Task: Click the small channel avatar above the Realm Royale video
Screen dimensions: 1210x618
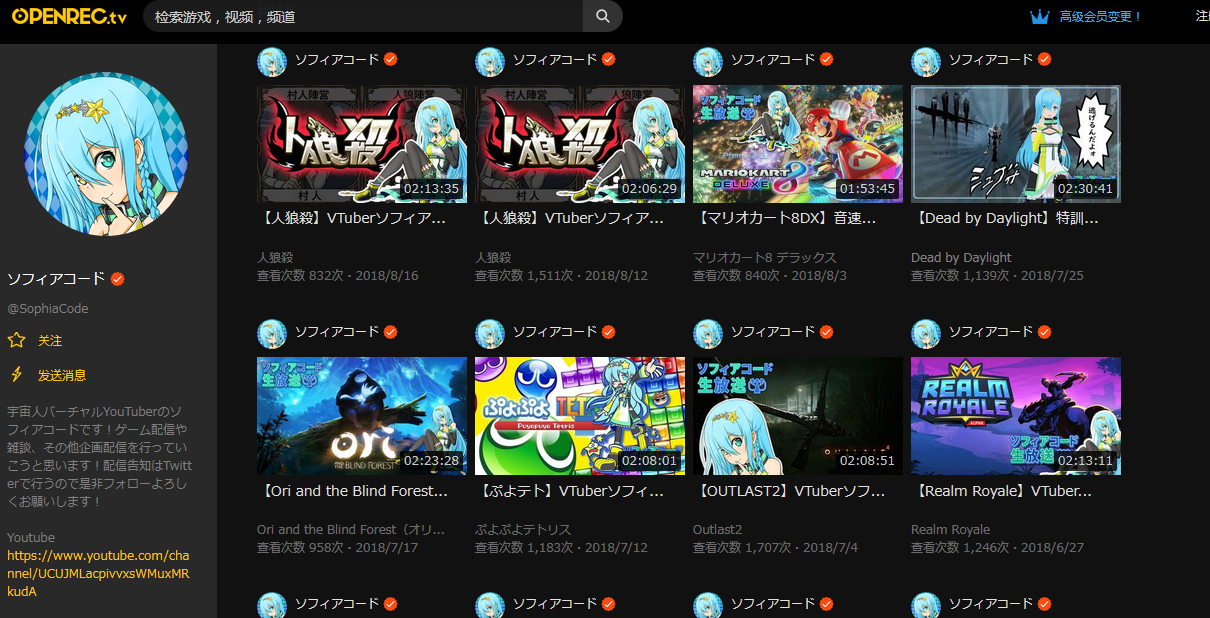Action: click(x=926, y=334)
